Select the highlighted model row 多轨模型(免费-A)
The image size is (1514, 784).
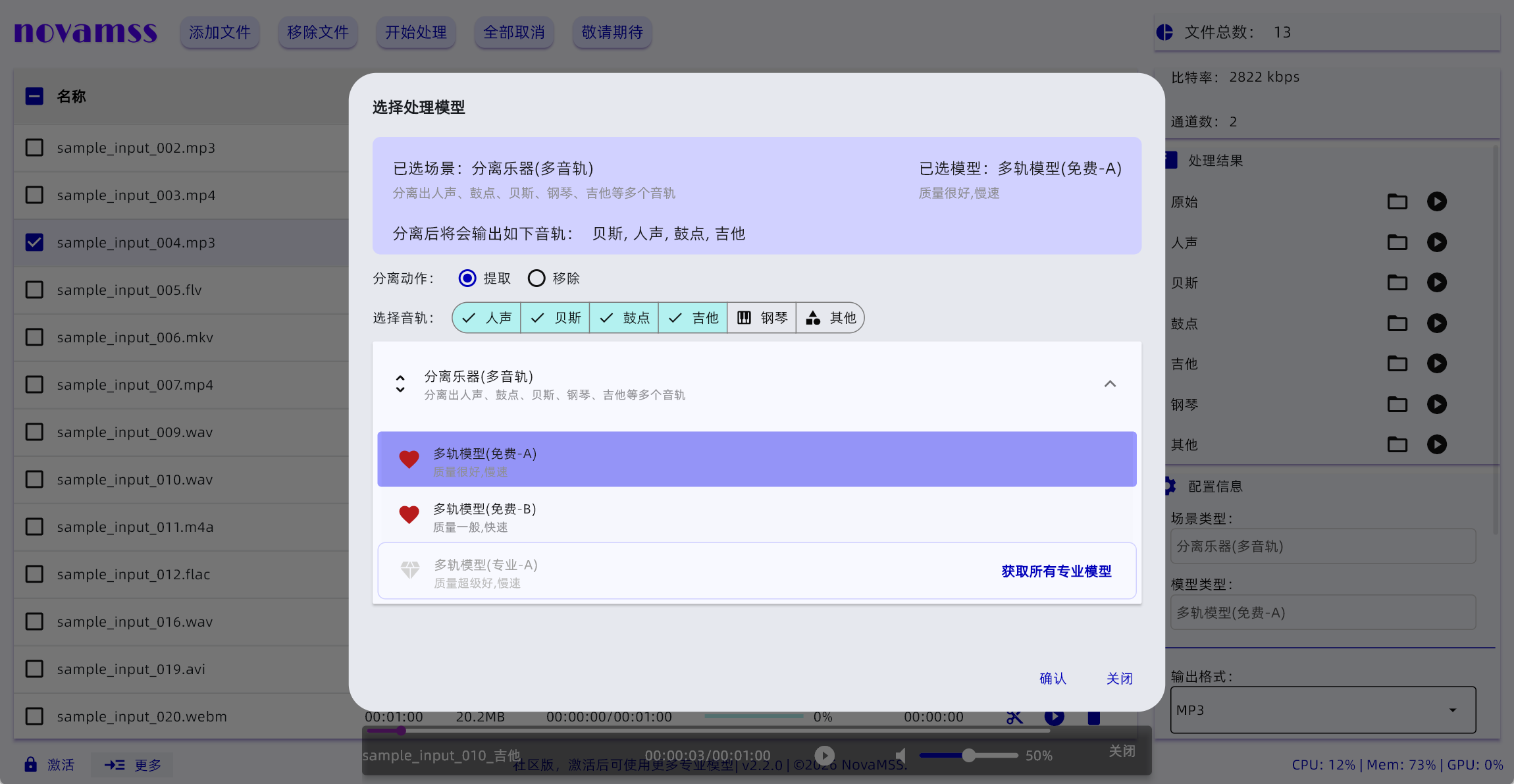pyautogui.click(x=757, y=459)
